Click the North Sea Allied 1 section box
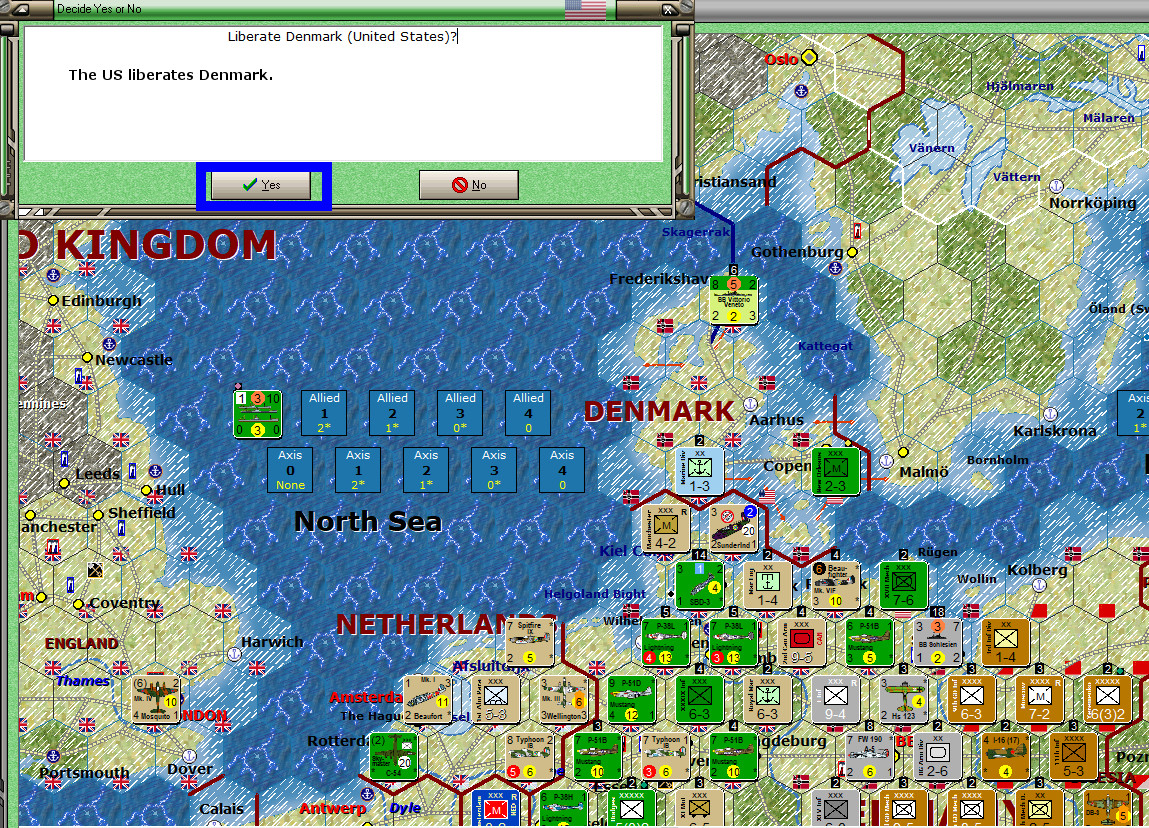Image resolution: width=1149 pixels, height=828 pixels. [324, 413]
